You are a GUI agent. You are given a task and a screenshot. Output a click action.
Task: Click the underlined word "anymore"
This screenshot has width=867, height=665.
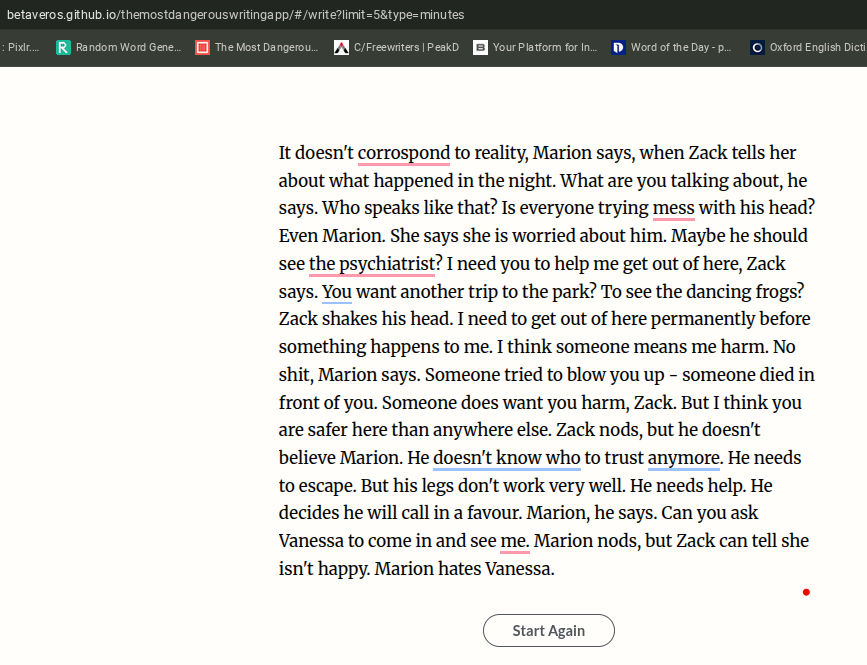(684, 458)
